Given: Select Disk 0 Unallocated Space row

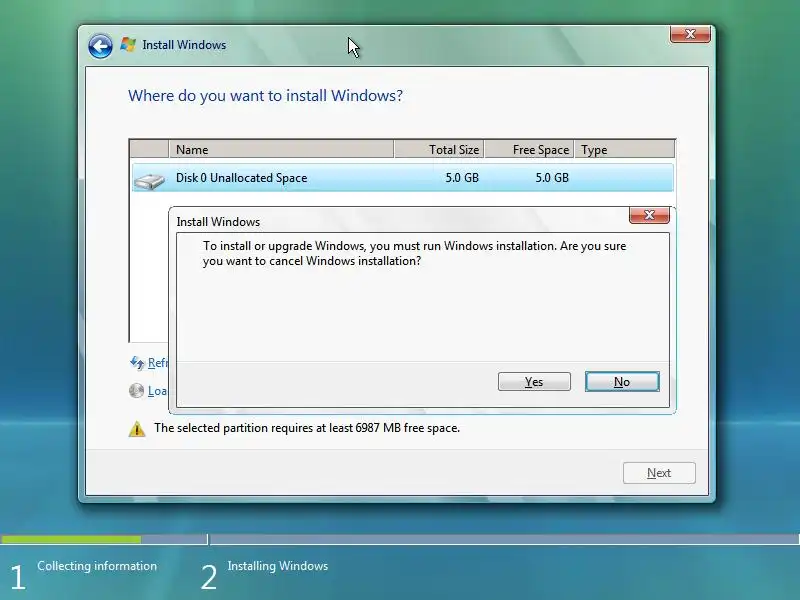Looking at the screenshot, I should pyautogui.click(x=403, y=178).
